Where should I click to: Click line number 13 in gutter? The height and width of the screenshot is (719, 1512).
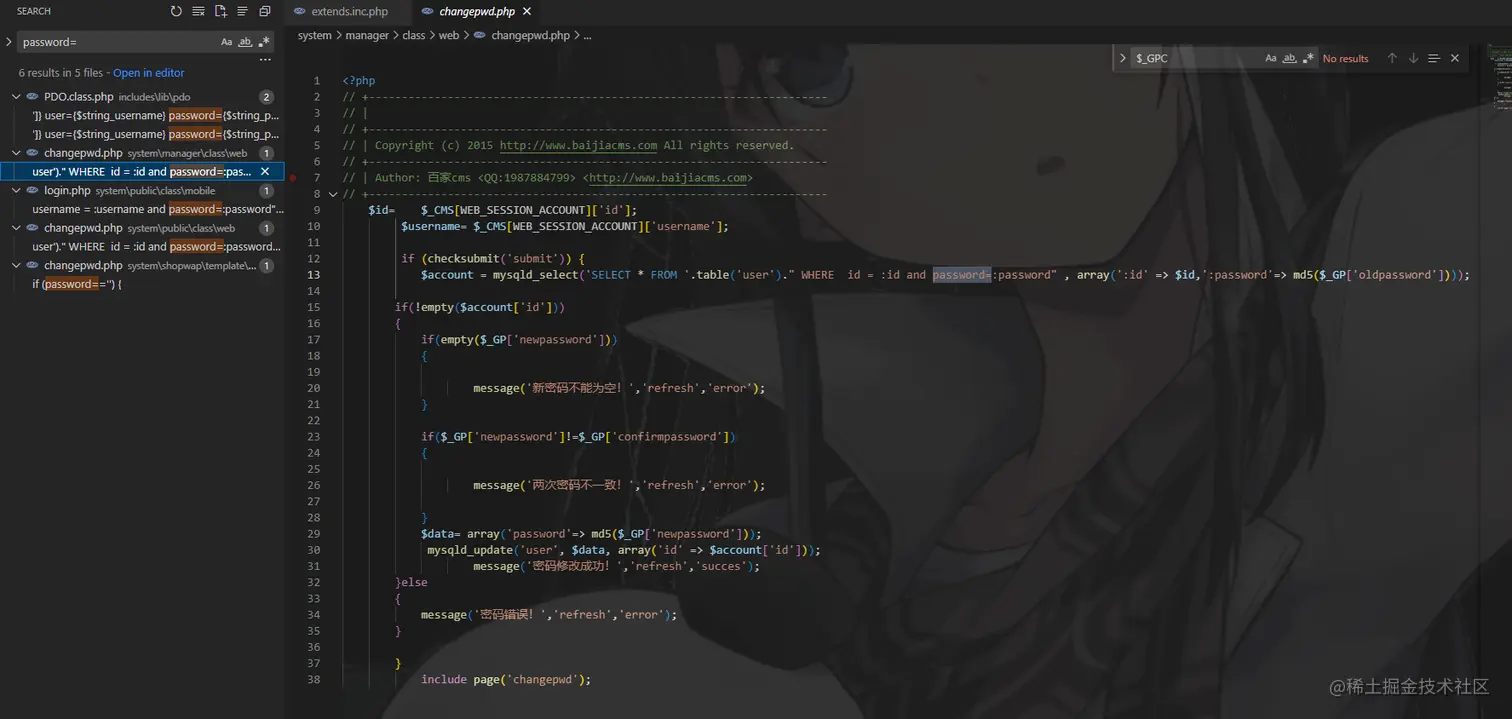tap(314, 275)
